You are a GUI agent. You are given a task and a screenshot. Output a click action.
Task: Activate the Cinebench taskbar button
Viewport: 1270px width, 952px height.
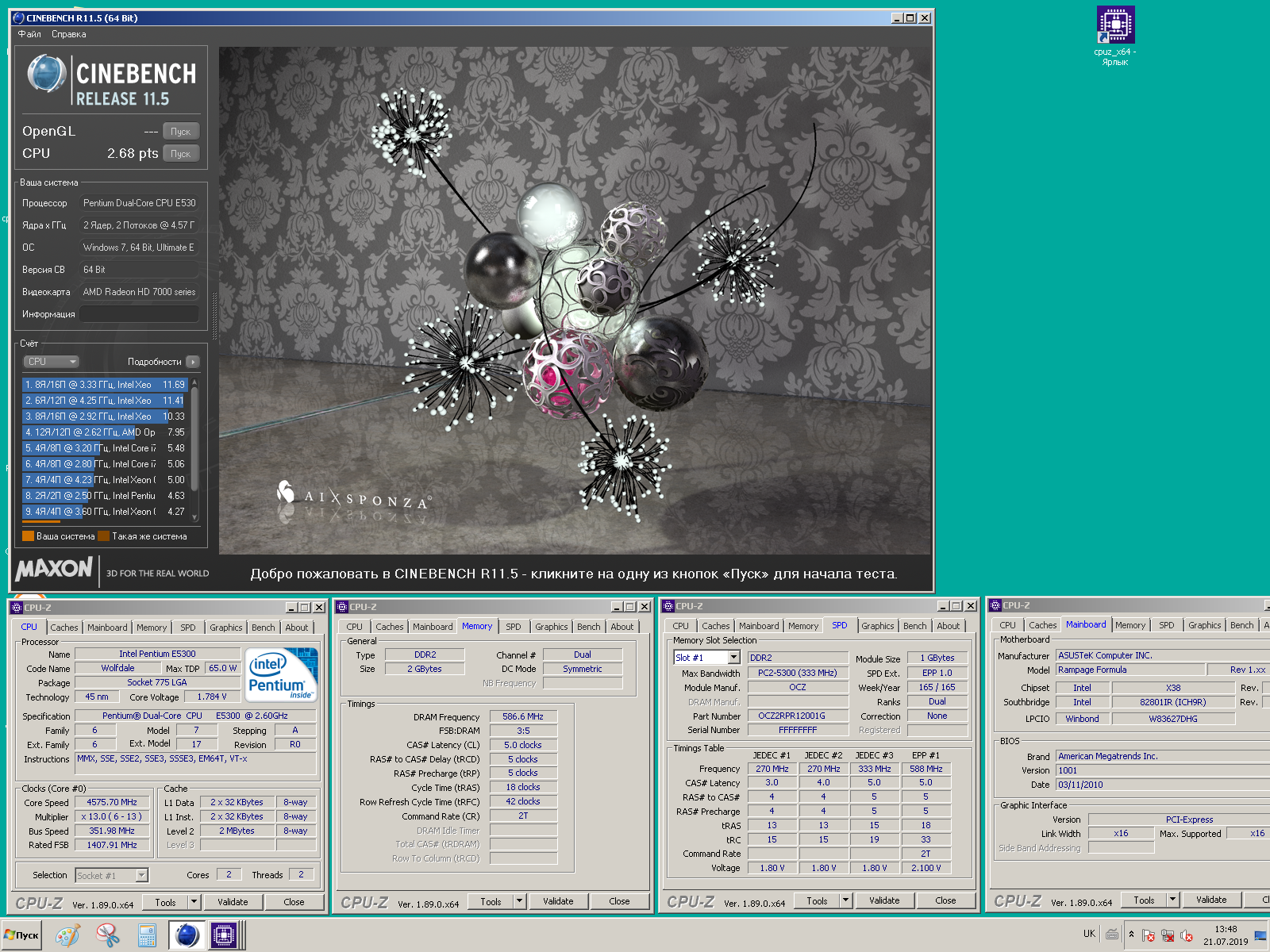pos(187,935)
